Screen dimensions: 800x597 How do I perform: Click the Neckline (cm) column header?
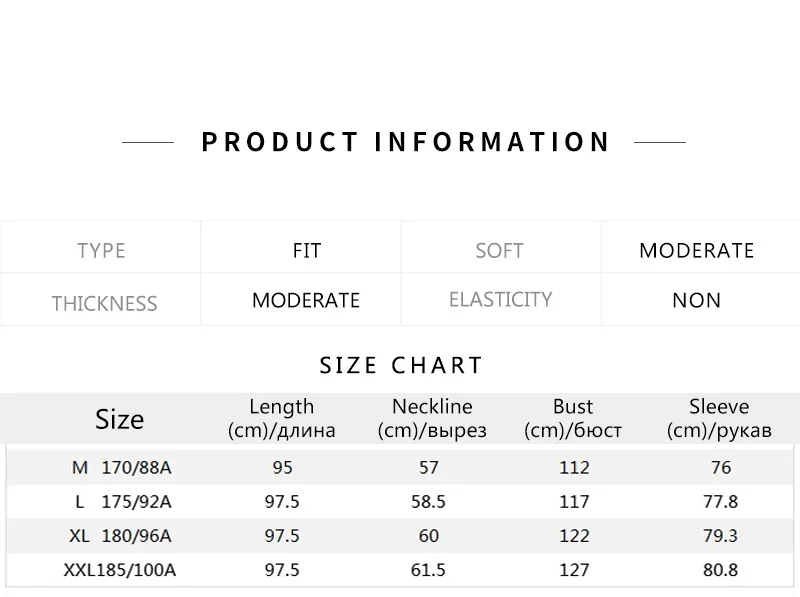pos(432,419)
